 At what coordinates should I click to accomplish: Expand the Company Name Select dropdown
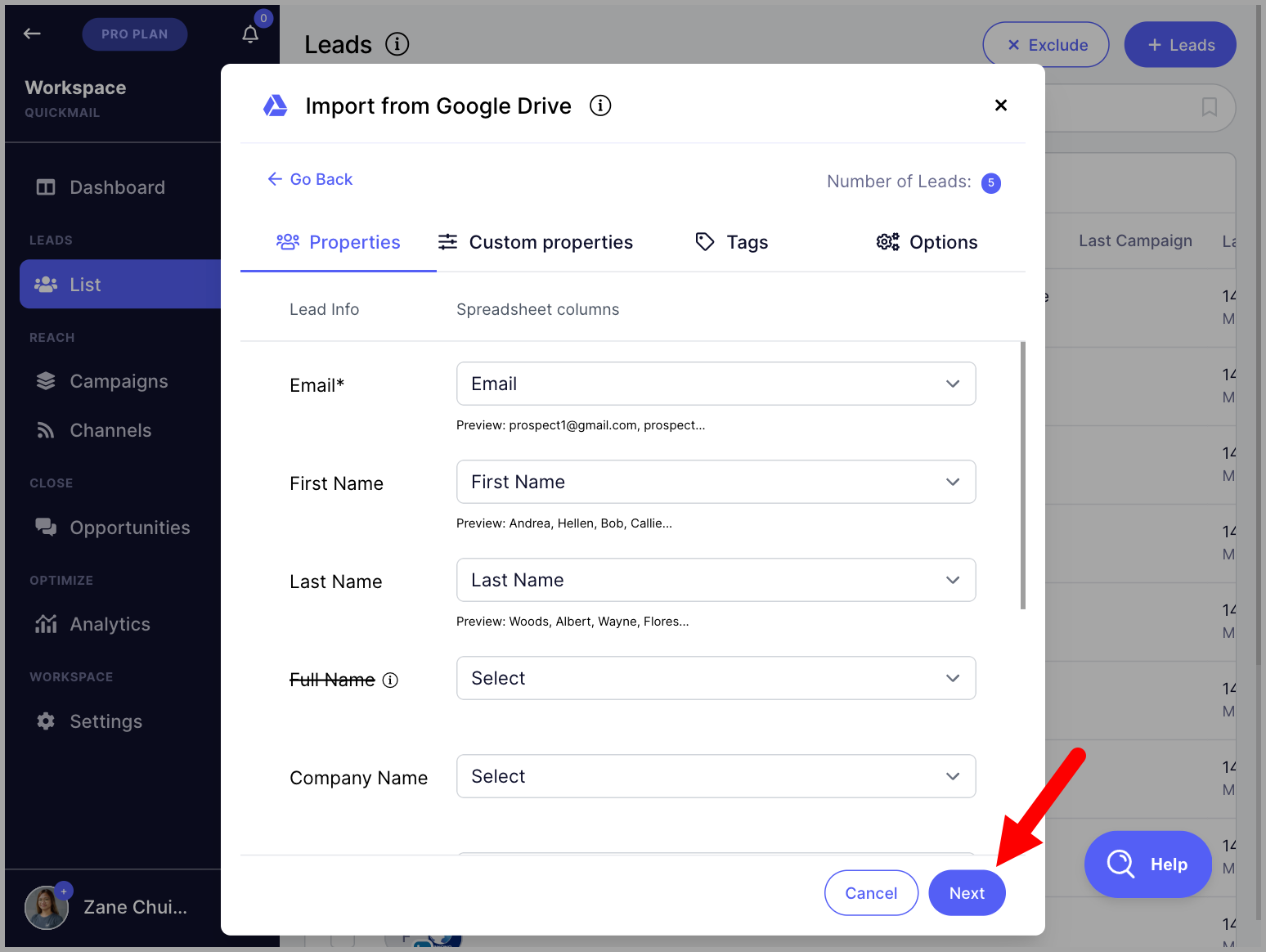(716, 776)
